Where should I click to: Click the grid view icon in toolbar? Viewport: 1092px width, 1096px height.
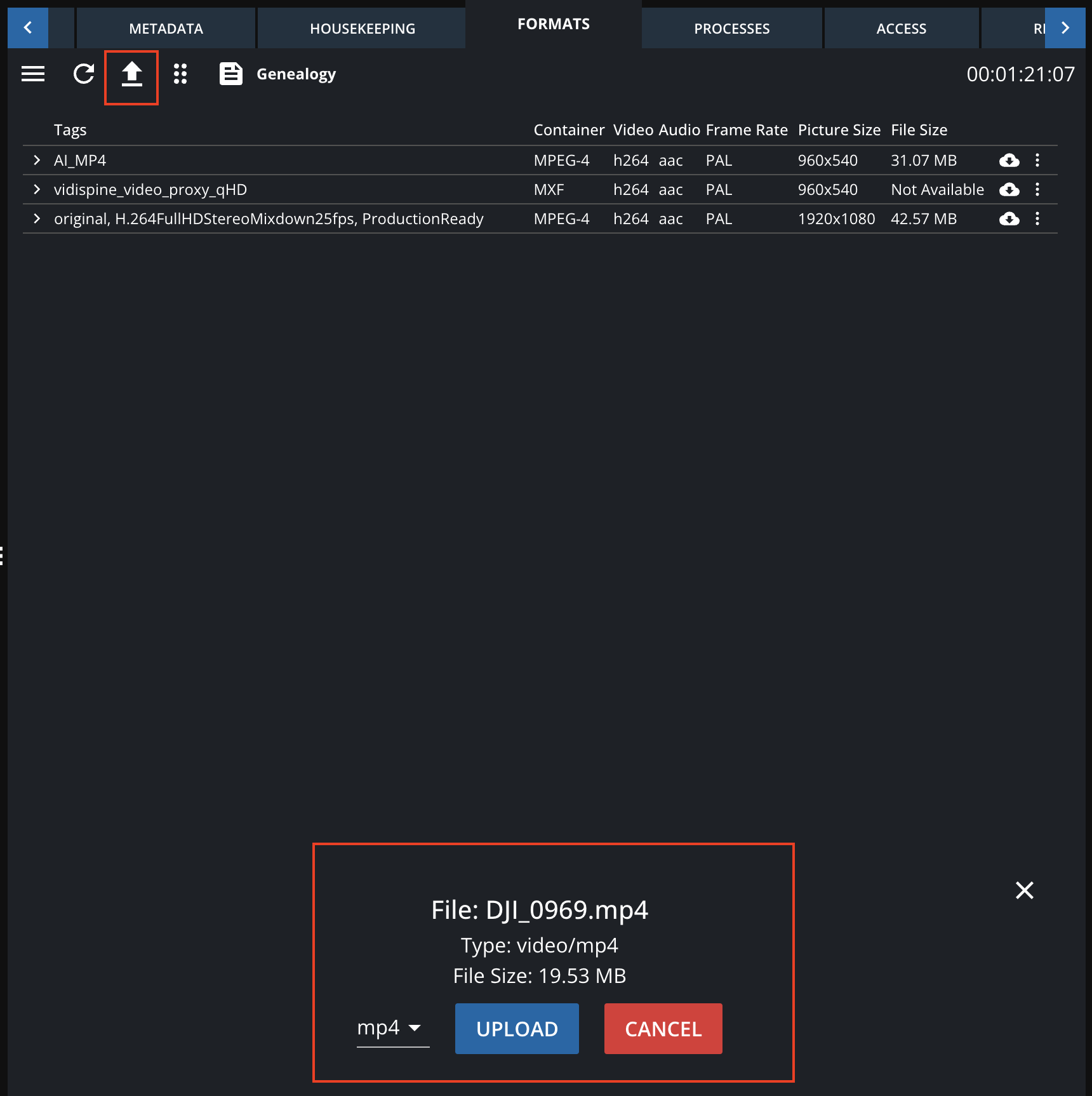click(180, 74)
